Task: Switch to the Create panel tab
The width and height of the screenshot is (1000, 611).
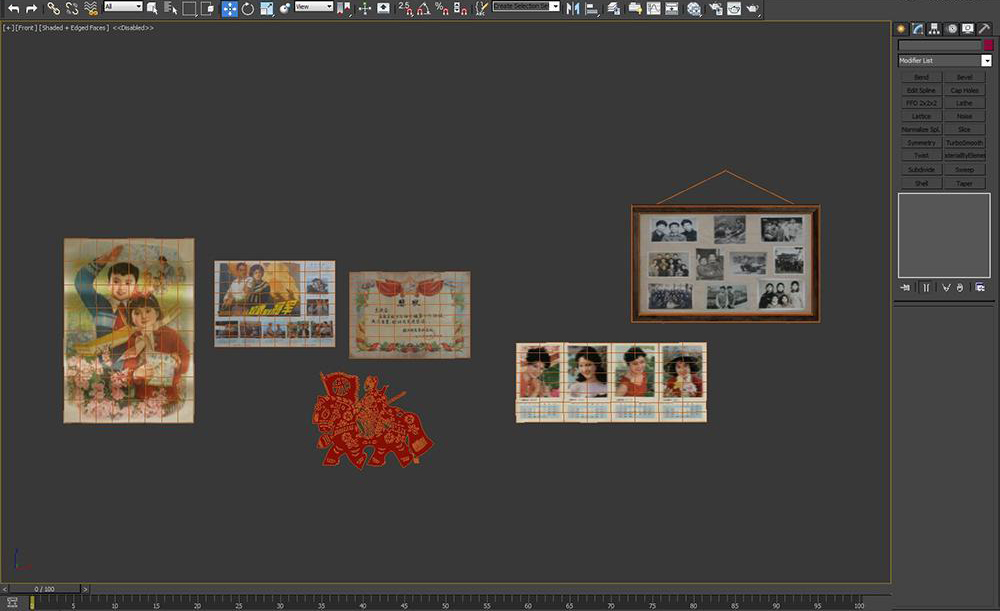Action: 901,29
